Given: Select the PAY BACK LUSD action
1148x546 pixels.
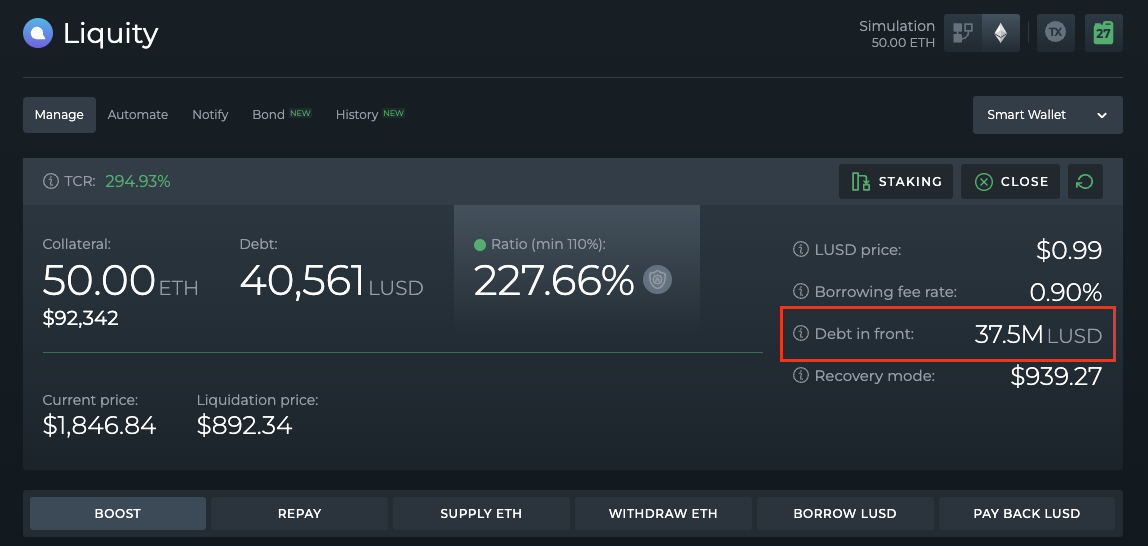Looking at the screenshot, I should click(x=1026, y=514).
